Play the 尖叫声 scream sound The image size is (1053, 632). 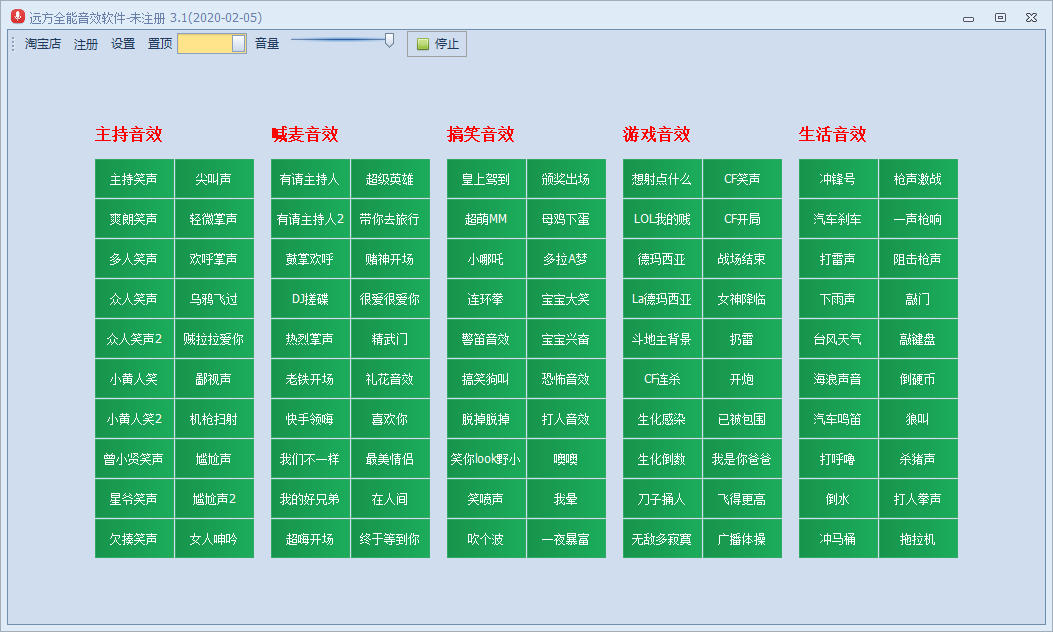pyautogui.click(x=214, y=179)
